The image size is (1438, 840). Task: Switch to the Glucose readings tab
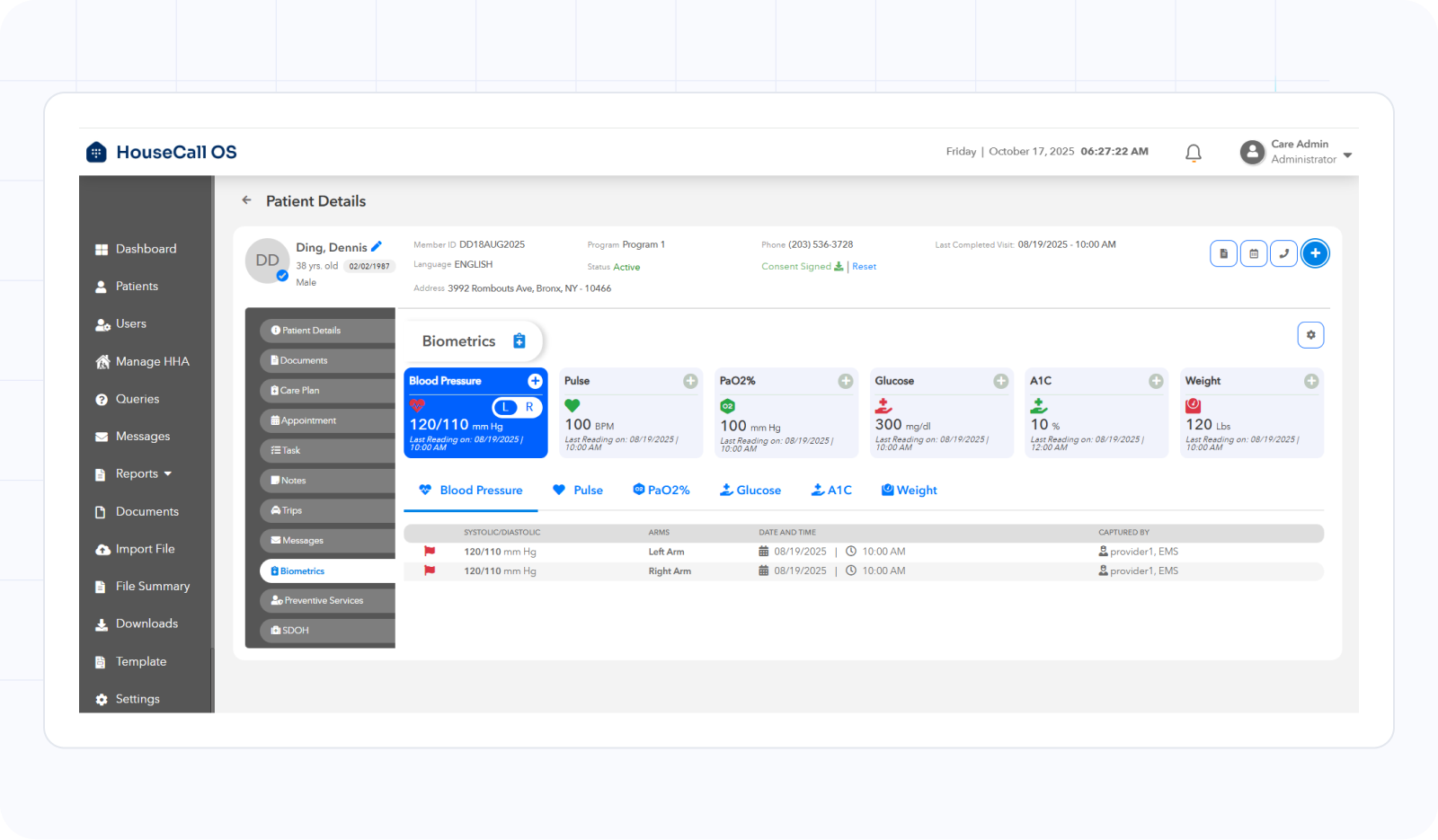pos(751,490)
